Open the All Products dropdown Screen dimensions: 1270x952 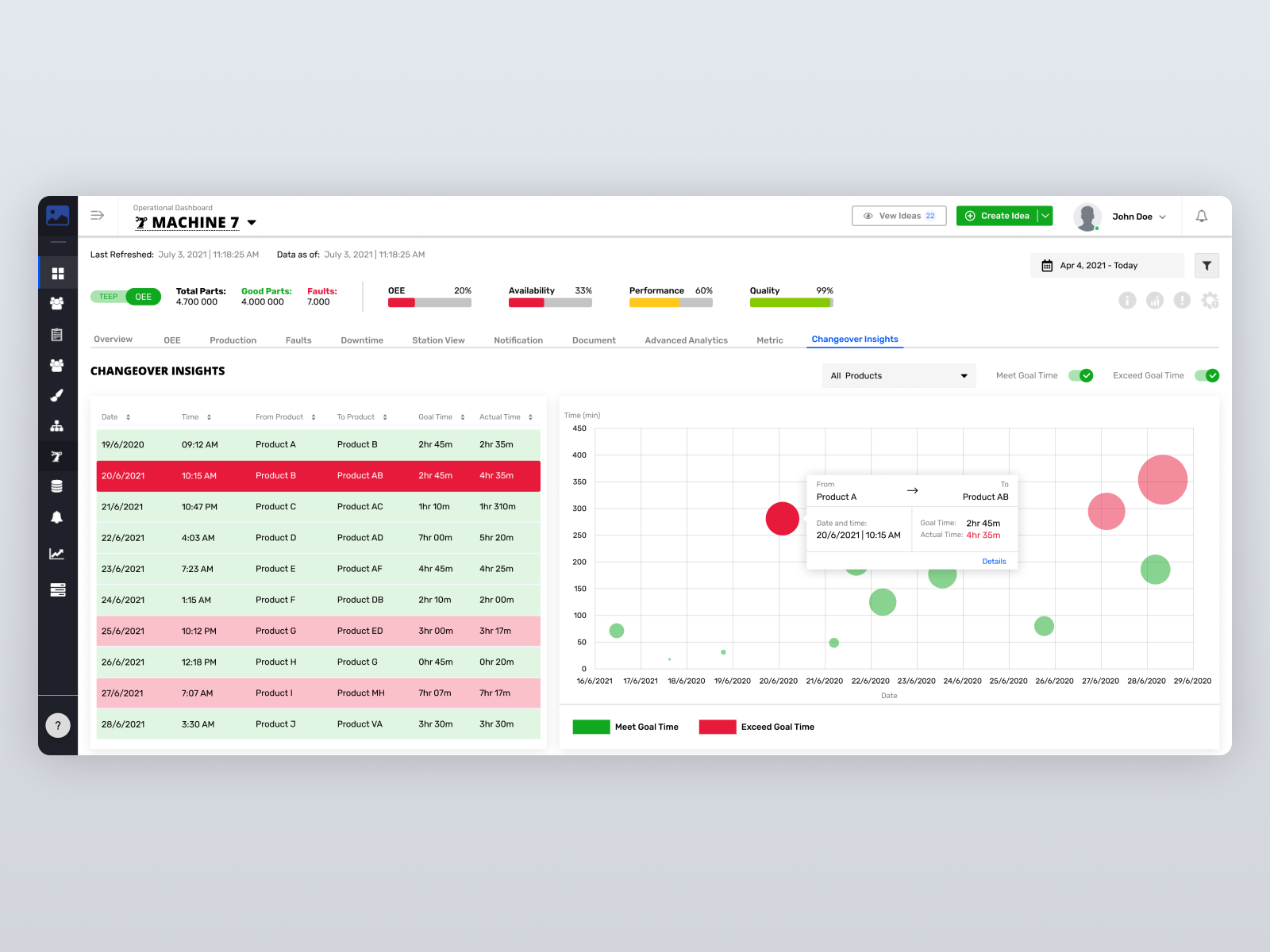[x=899, y=375]
